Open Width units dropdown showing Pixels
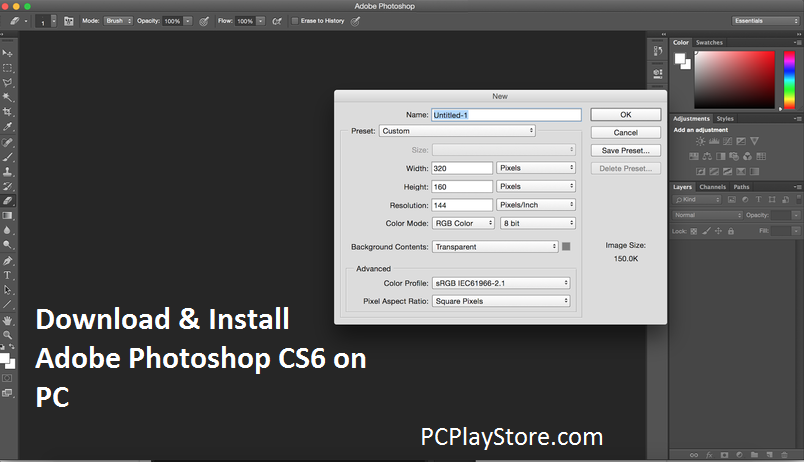The width and height of the screenshot is (804, 462). coord(536,168)
